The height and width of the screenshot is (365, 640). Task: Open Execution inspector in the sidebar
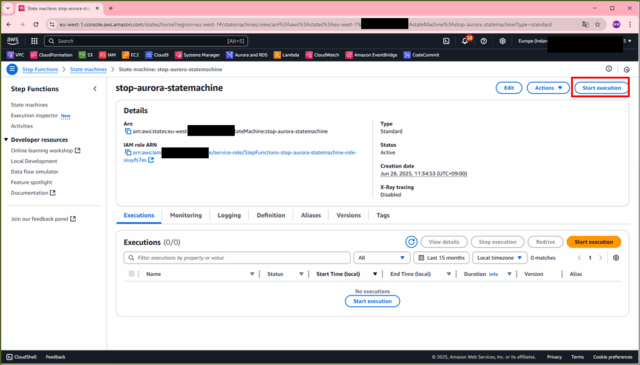[x=34, y=116]
